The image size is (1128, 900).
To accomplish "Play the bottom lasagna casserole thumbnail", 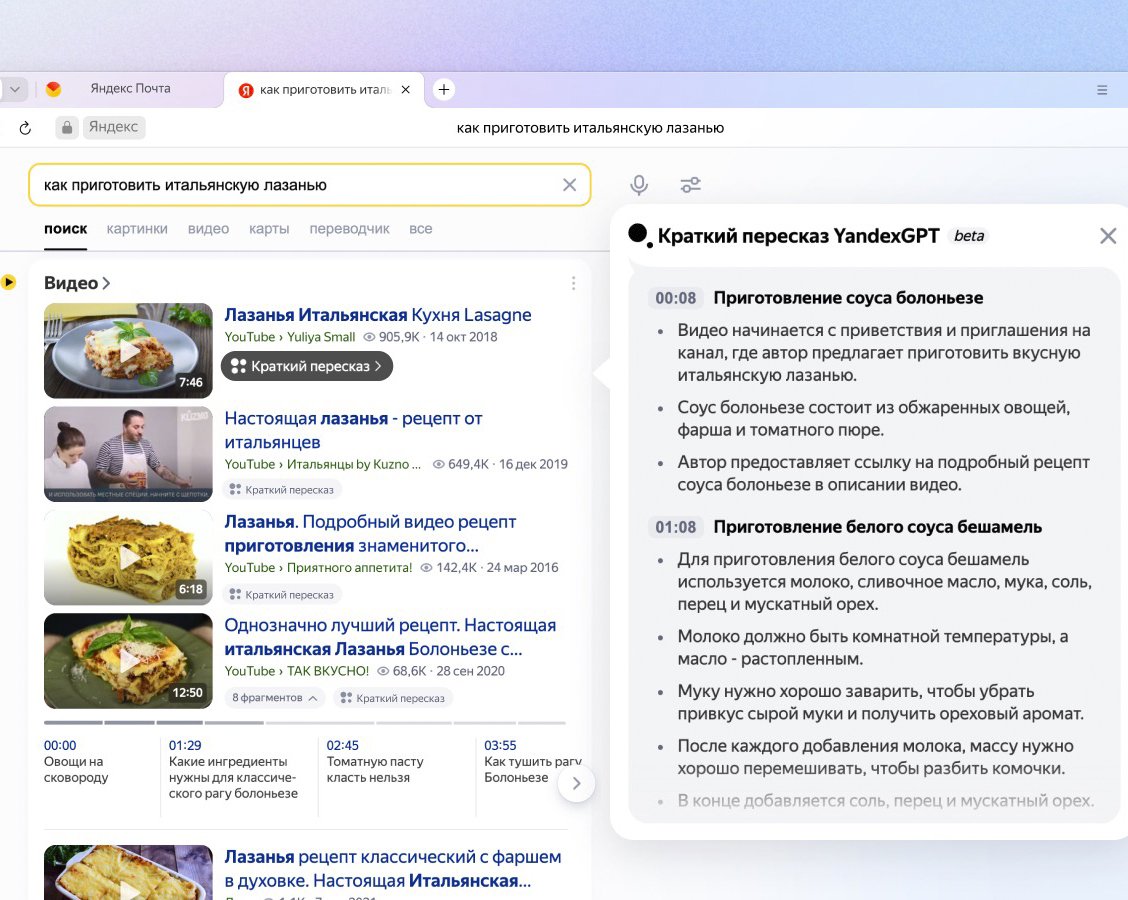I will tap(128, 873).
